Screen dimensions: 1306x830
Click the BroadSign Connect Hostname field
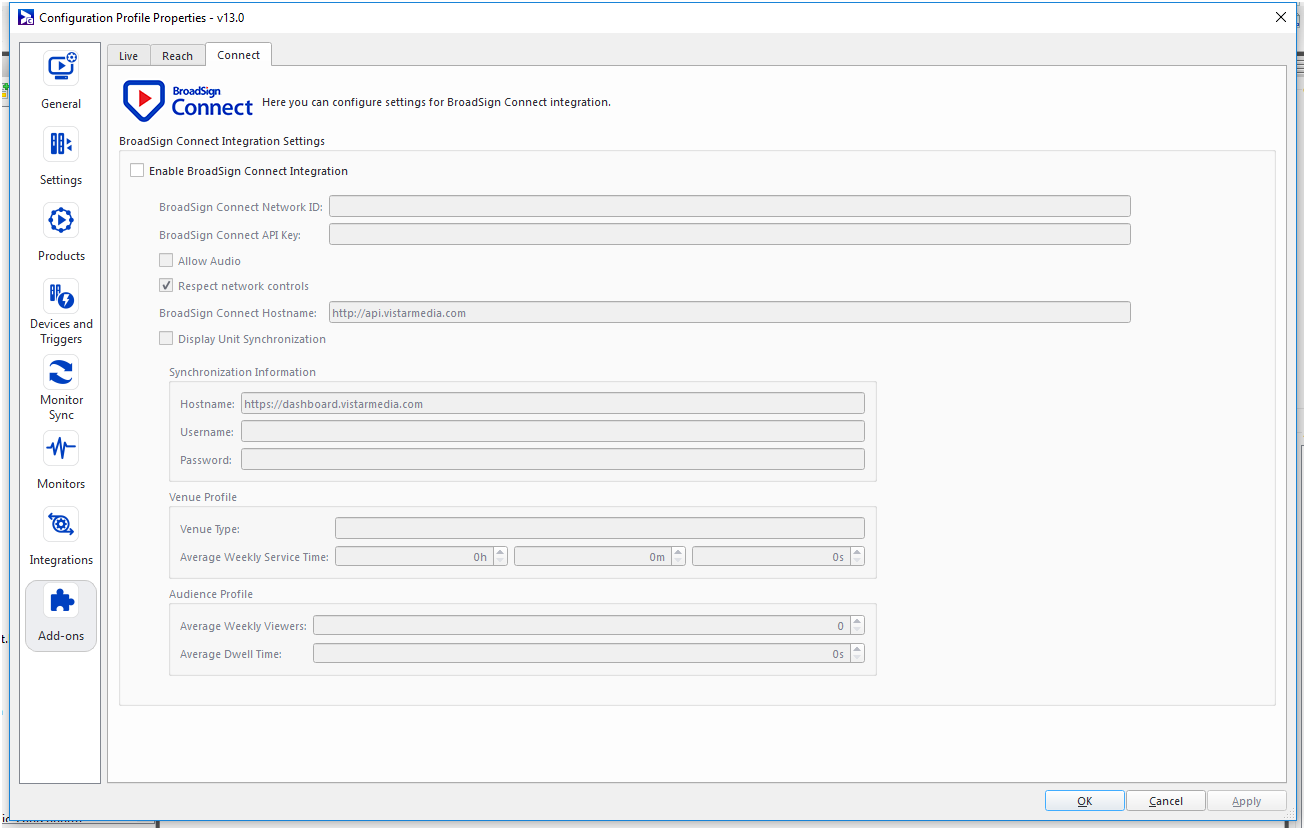730,312
